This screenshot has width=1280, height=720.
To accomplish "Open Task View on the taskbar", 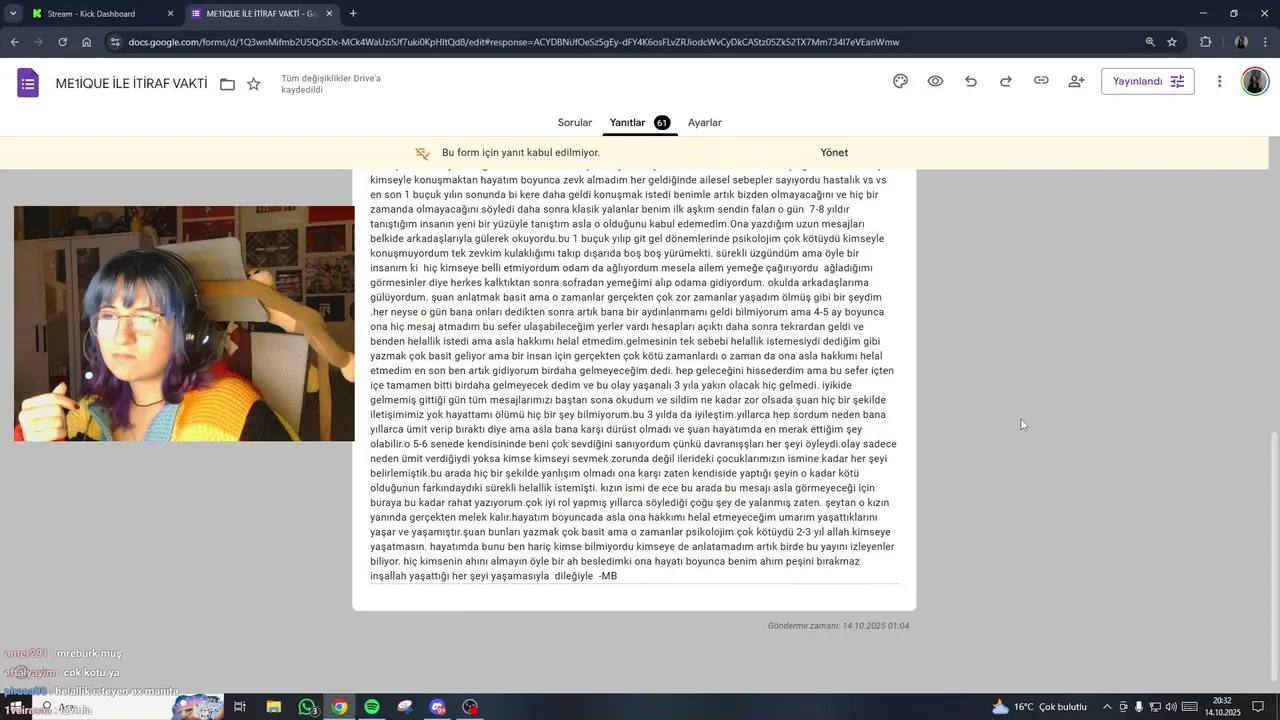I will coord(240,707).
